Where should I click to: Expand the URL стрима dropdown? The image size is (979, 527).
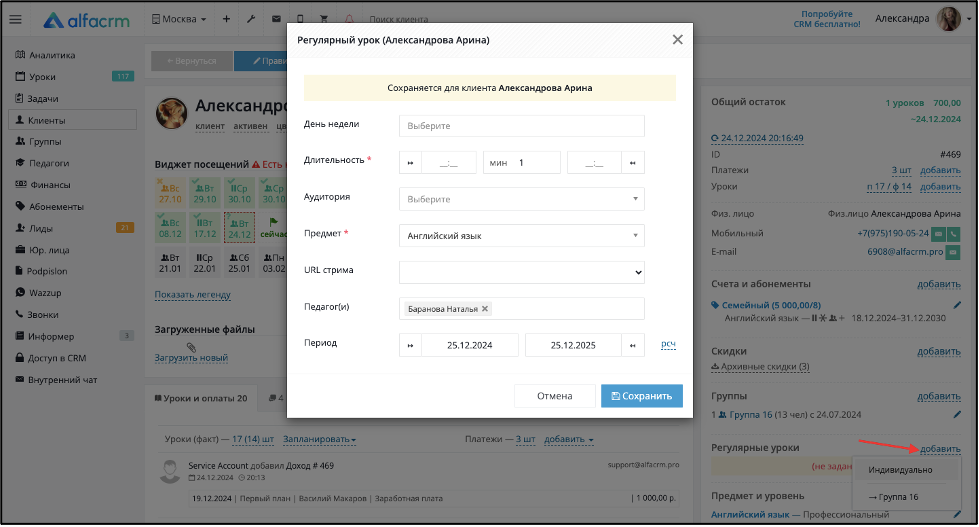click(x=521, y=272)
